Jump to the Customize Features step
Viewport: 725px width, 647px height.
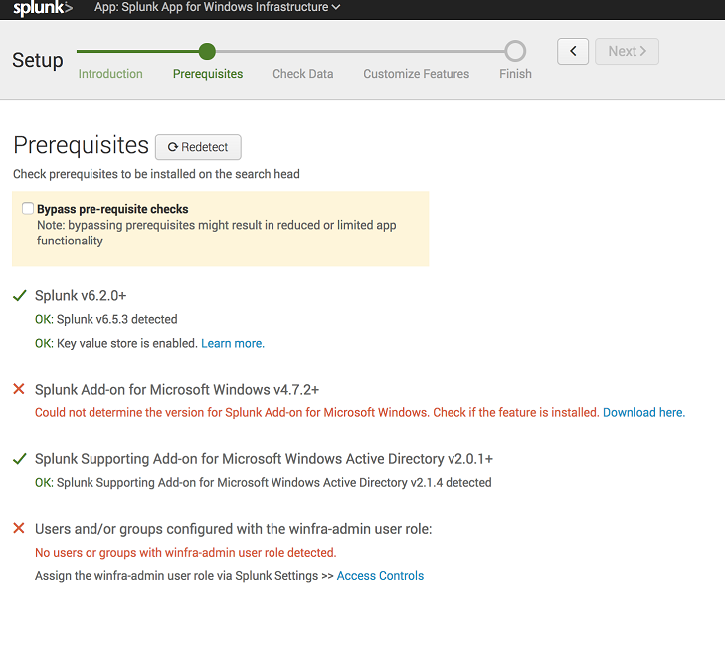tap(416, 74)
